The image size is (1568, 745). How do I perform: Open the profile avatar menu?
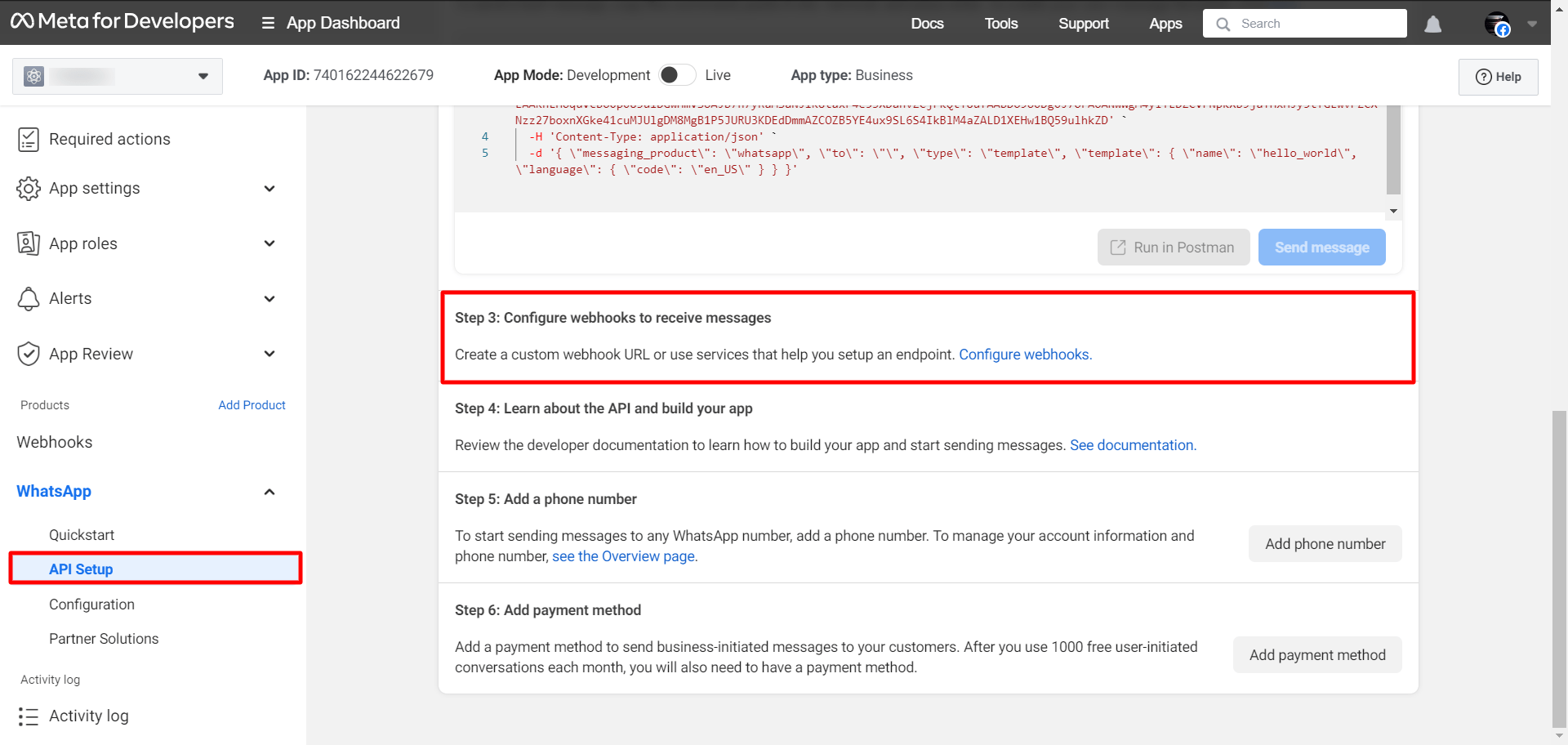(1497, 25)
